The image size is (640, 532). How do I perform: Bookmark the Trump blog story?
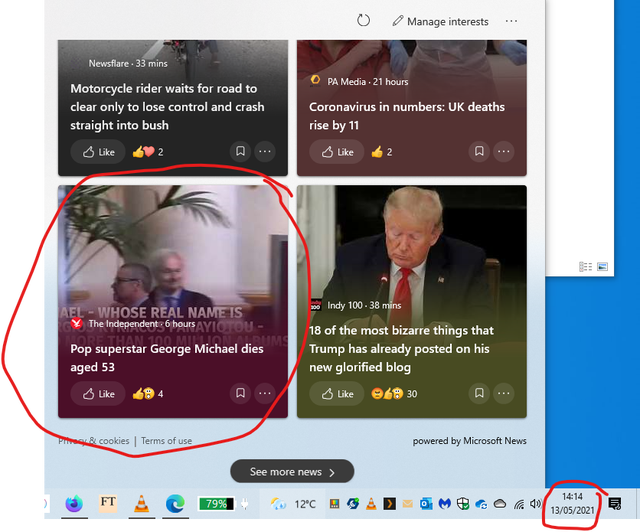[479, 393]
